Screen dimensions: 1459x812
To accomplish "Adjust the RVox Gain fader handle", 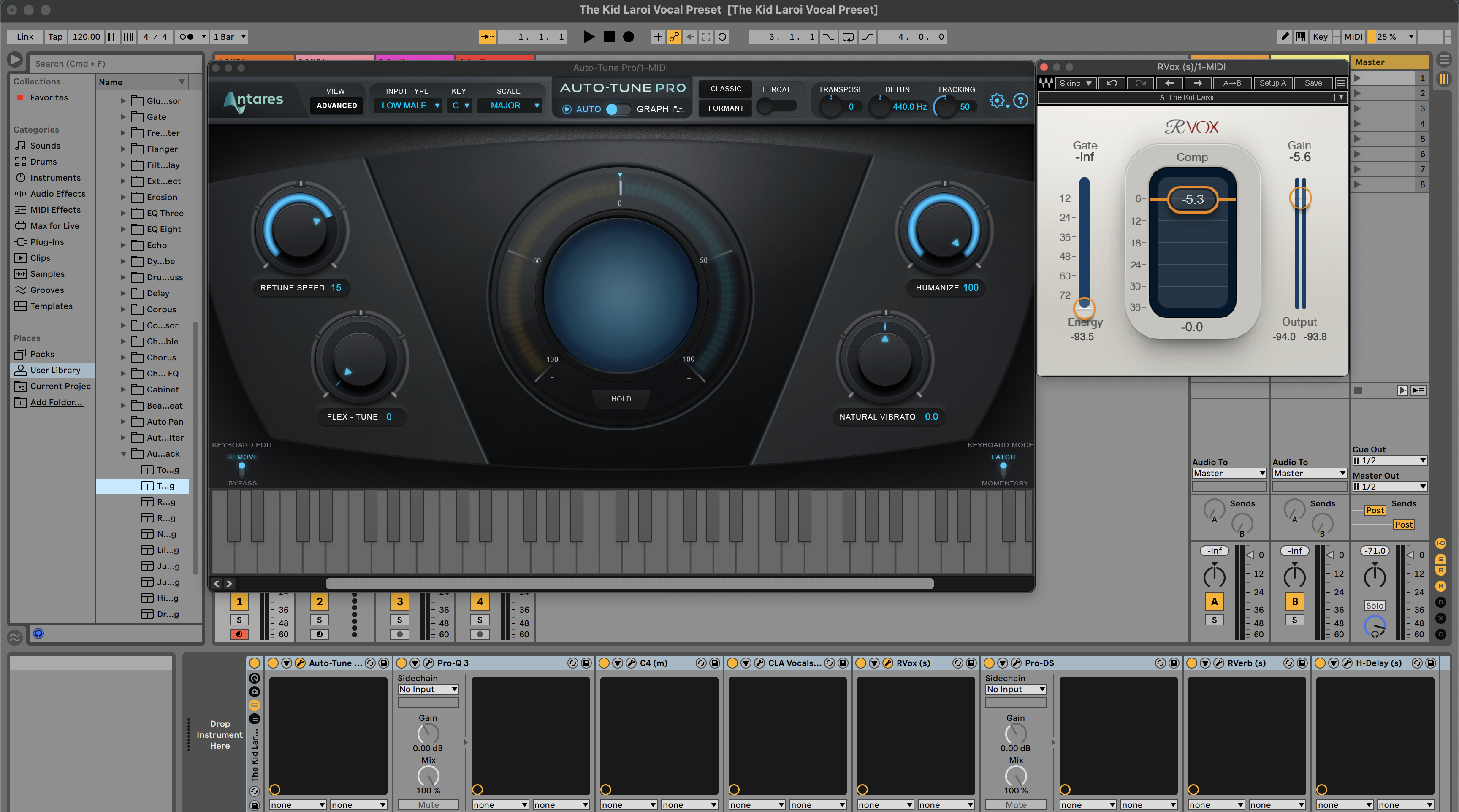I will (x=1300, y=198).
